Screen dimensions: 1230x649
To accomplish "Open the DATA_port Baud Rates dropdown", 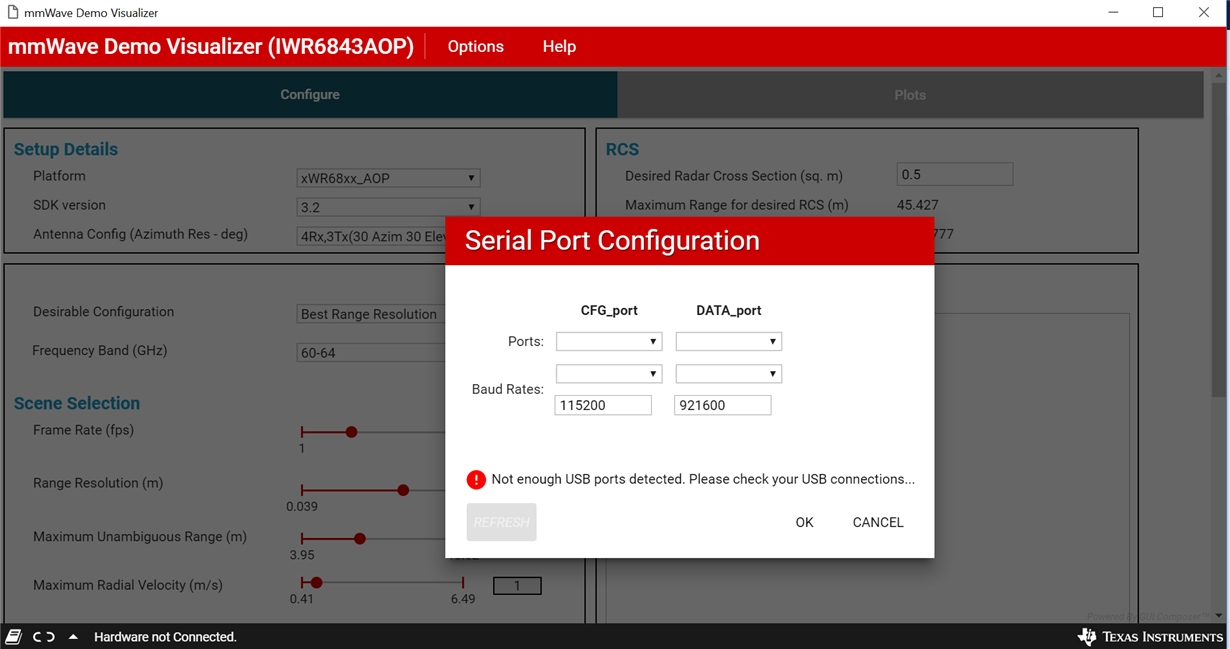I will [x=728, y=374].
